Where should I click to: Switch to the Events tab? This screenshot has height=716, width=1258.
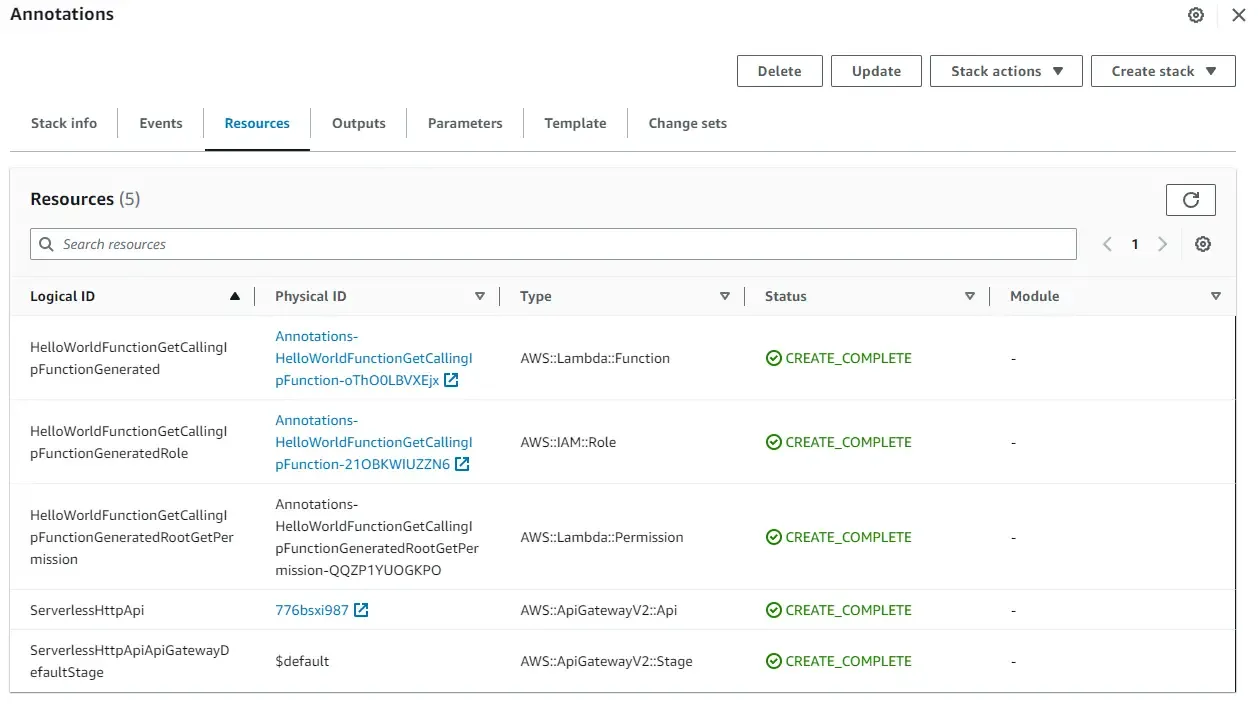(160, 123)
